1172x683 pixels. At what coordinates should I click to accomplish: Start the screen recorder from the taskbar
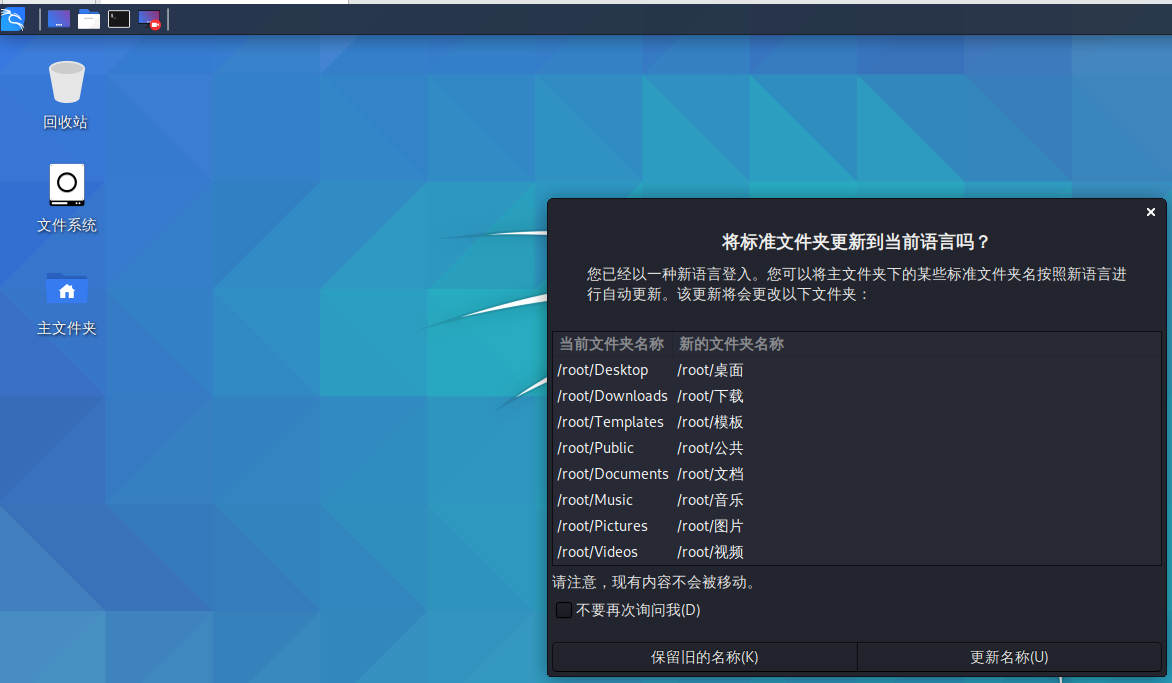point(148,19)
